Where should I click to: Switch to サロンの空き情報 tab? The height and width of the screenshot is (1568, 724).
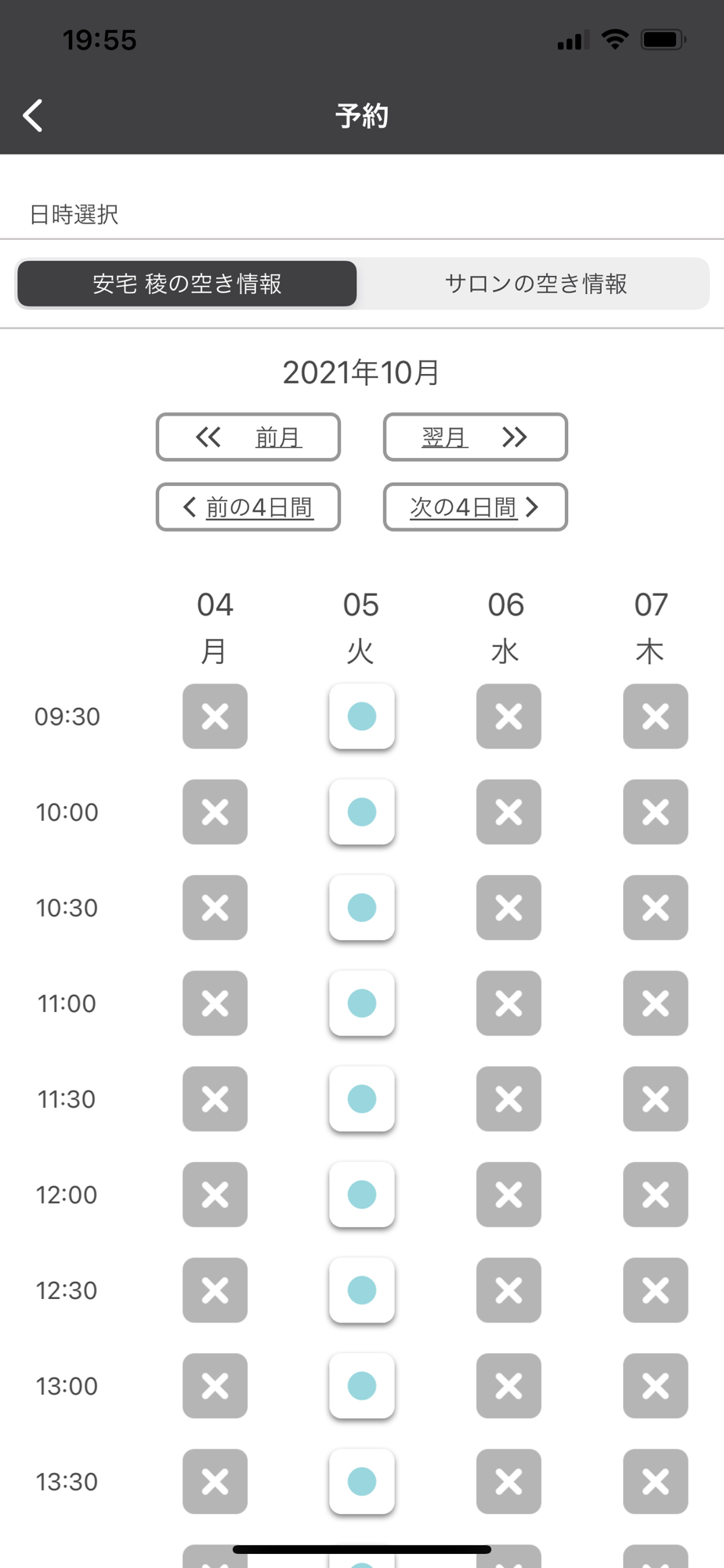(x=536, y=283)
